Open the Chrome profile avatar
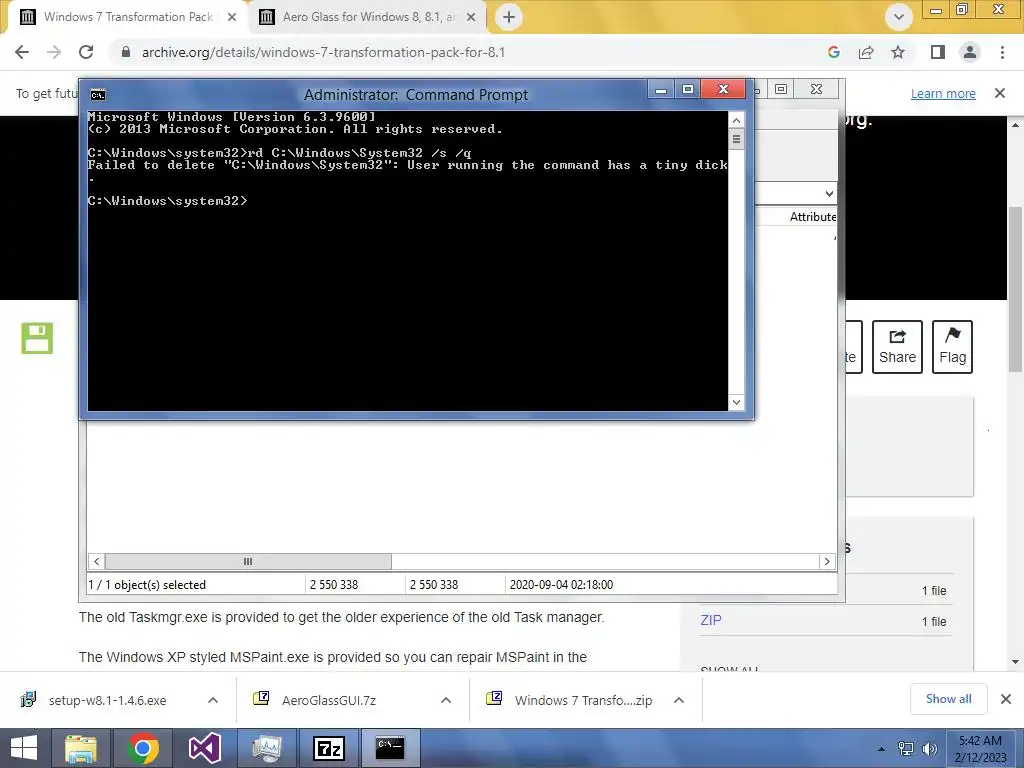The image size is (1024, 768). pos(970,52)
